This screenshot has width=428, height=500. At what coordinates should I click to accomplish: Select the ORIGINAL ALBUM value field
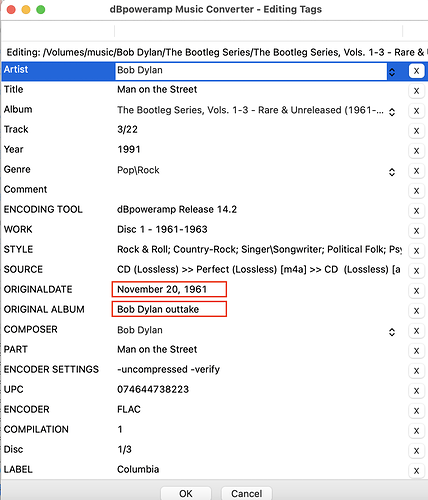click(x=169, y=309)
